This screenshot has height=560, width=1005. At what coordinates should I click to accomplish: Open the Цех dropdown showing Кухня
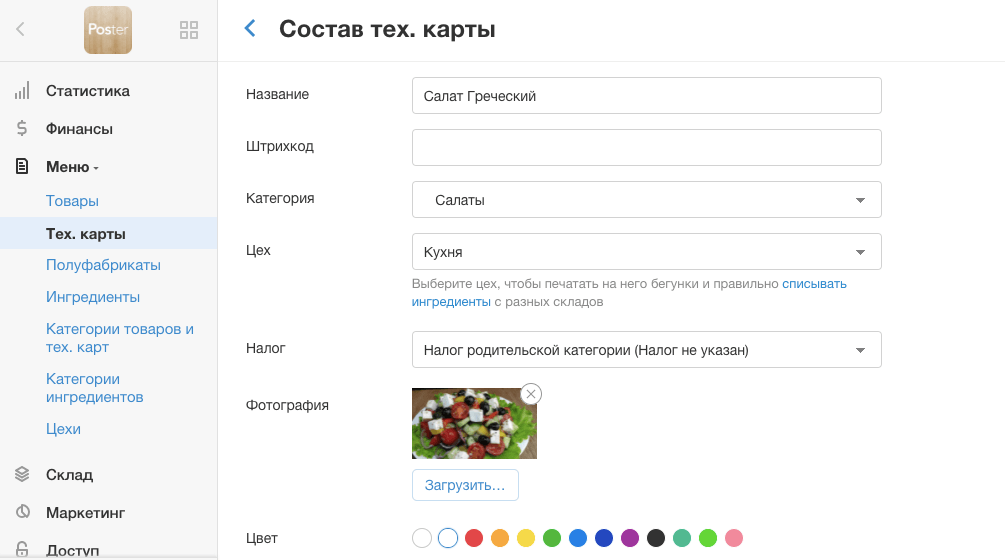click(646, 252)
